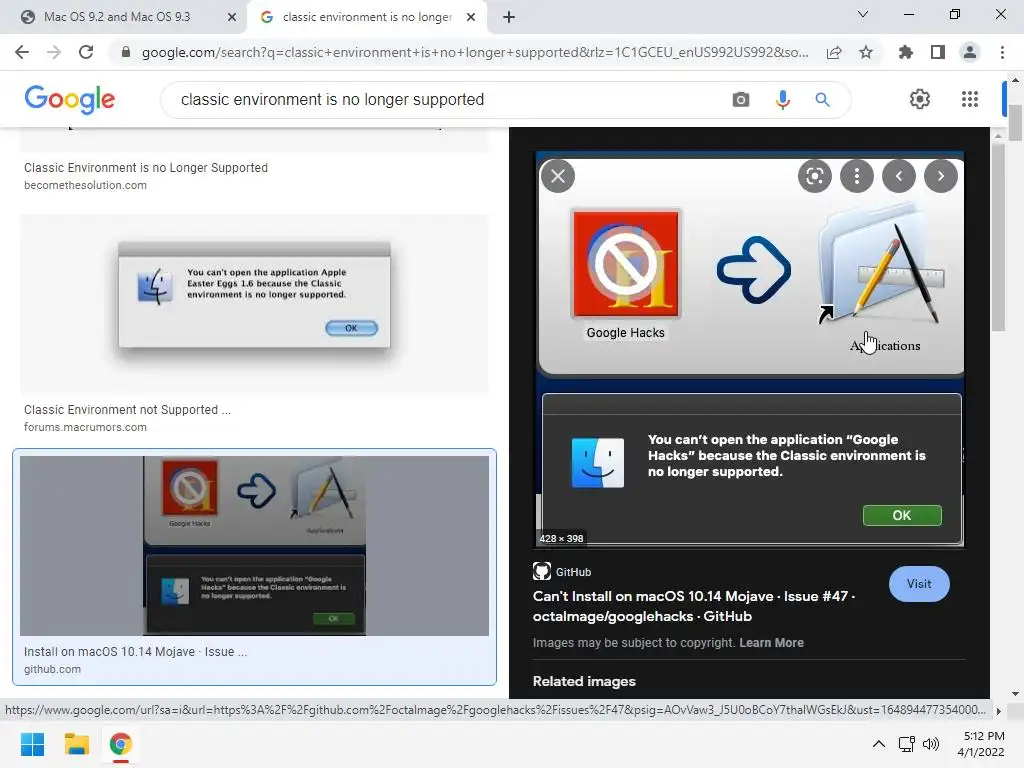Click the becomethesolution.com source text

point(86,185)
